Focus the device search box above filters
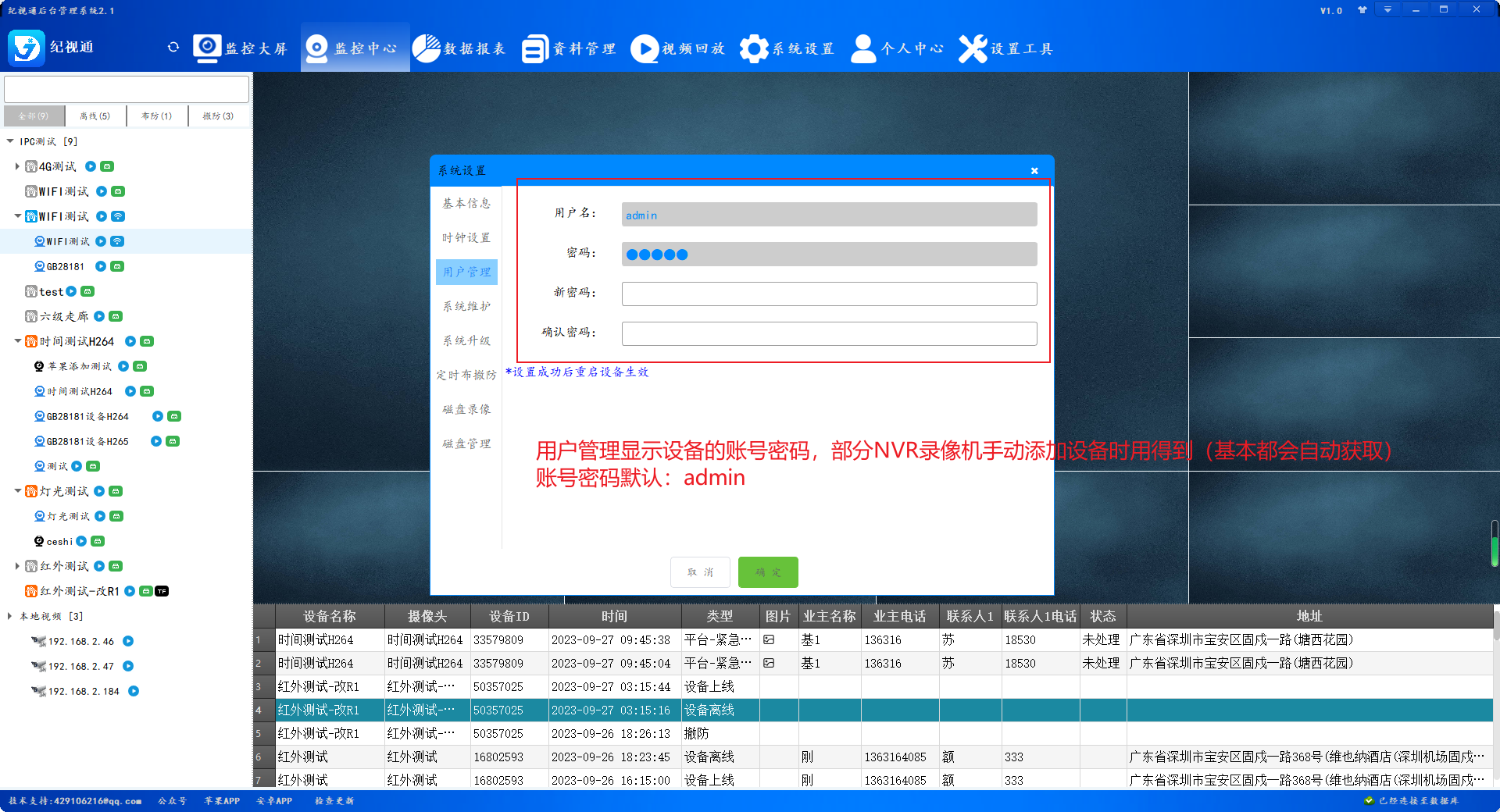This screenshot has height=812, width=1500. [x=127, y=89]
